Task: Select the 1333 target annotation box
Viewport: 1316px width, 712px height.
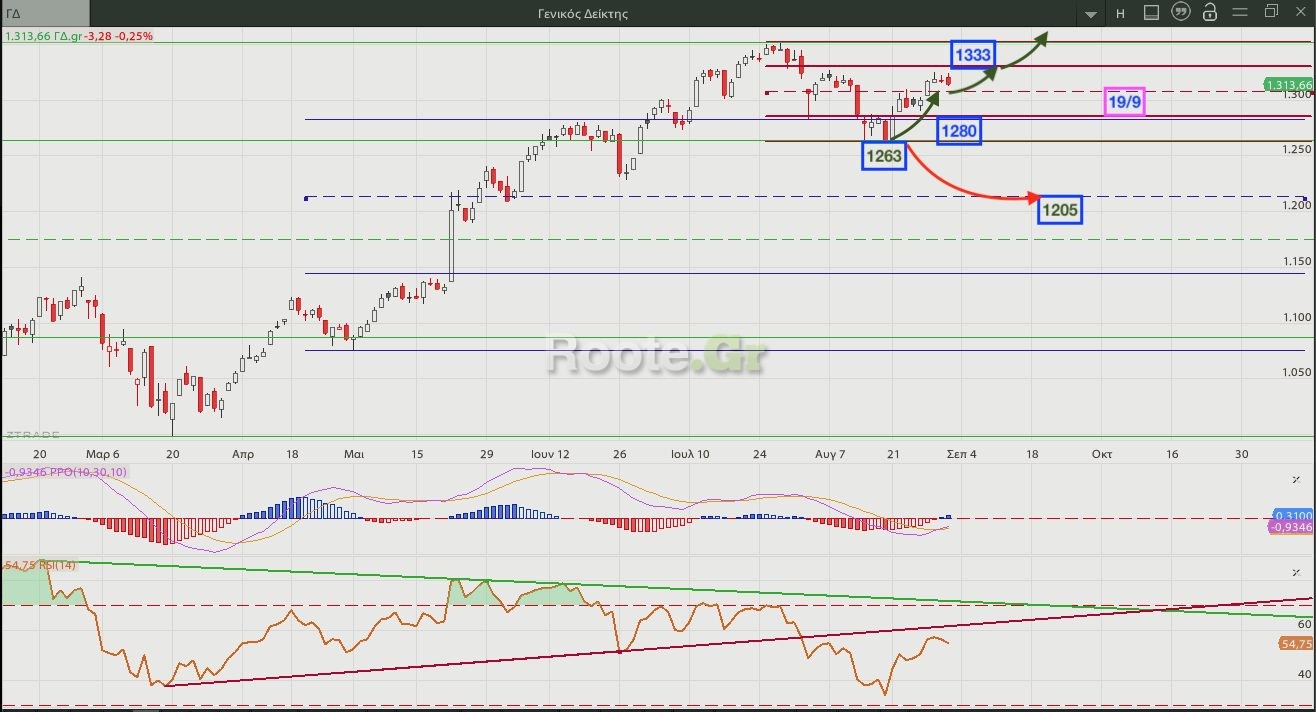Action: [x=973, y=55]
